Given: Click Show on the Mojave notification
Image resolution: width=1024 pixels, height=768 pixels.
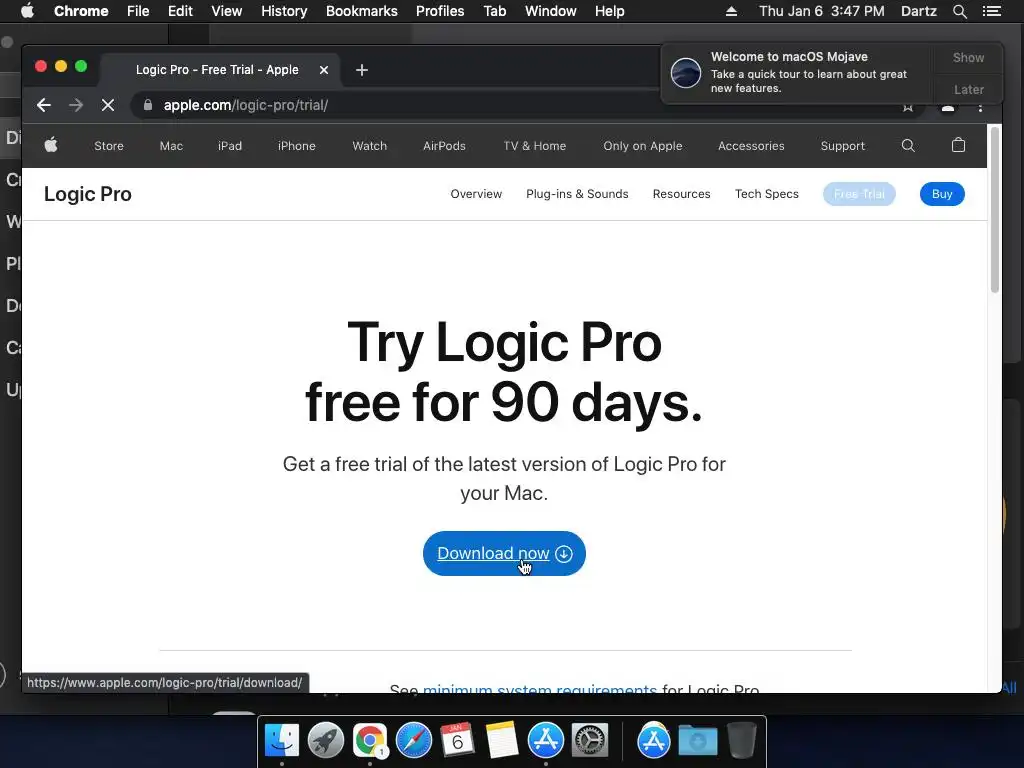Looking at the screenshot, I should click(x=968, y=57).
